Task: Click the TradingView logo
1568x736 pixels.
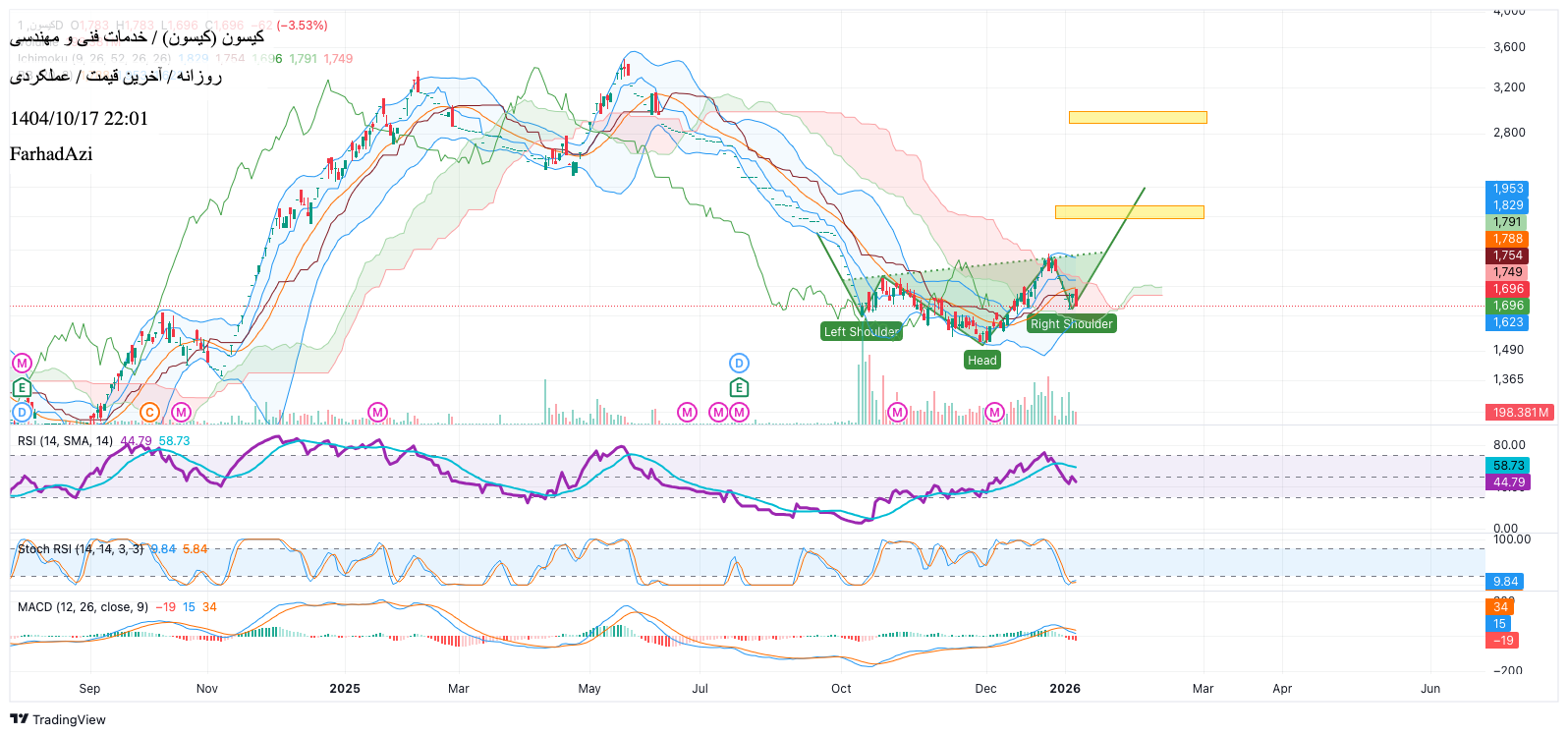Action: (x=58, y=719)
